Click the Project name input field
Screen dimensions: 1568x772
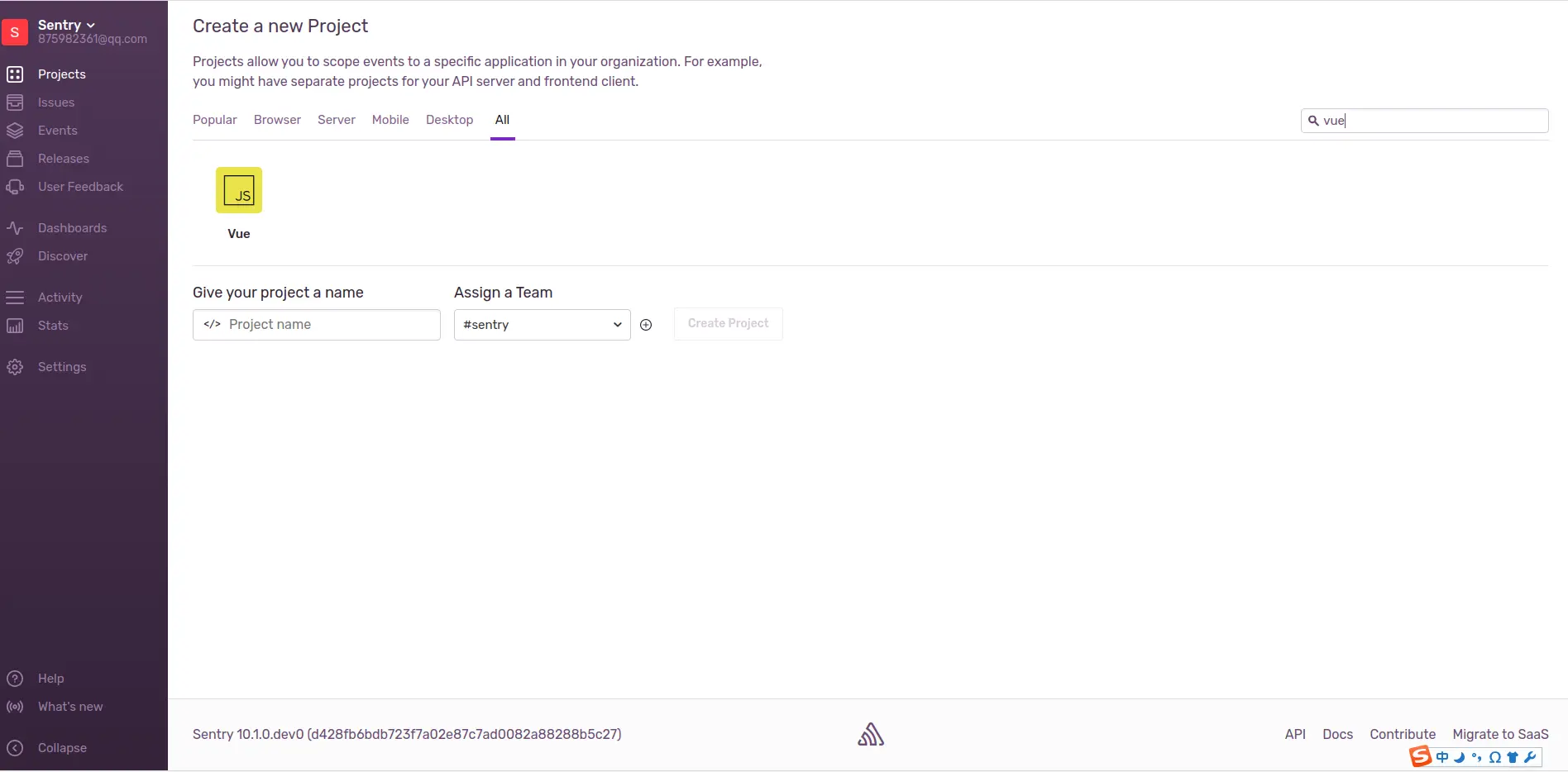[x=317, y=325]
